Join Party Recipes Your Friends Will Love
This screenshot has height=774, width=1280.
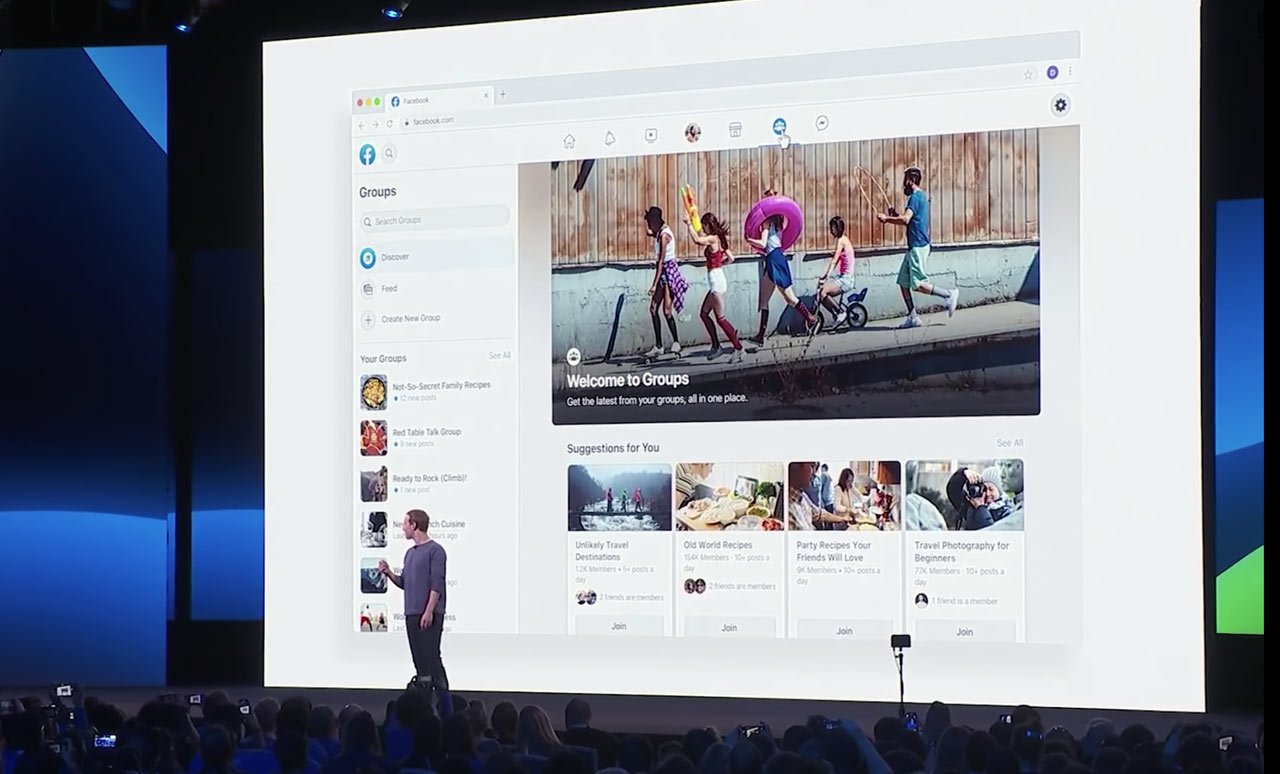coord(844,630)
